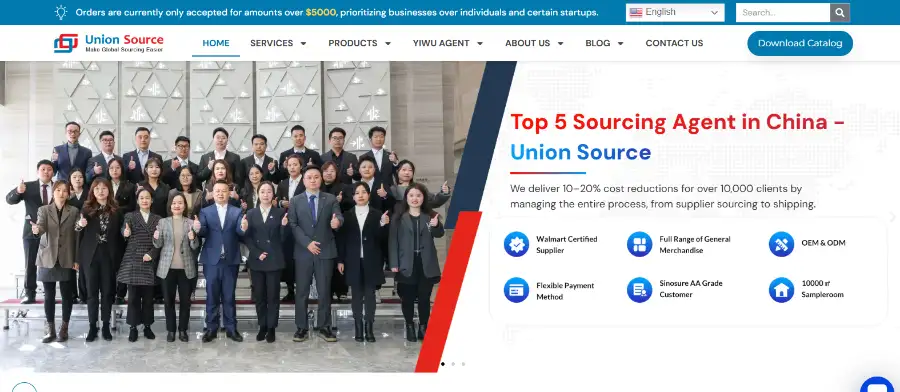Screen dimensions: 900x392
Task: Open the Blog menu item
Action: tap(598, 43)
